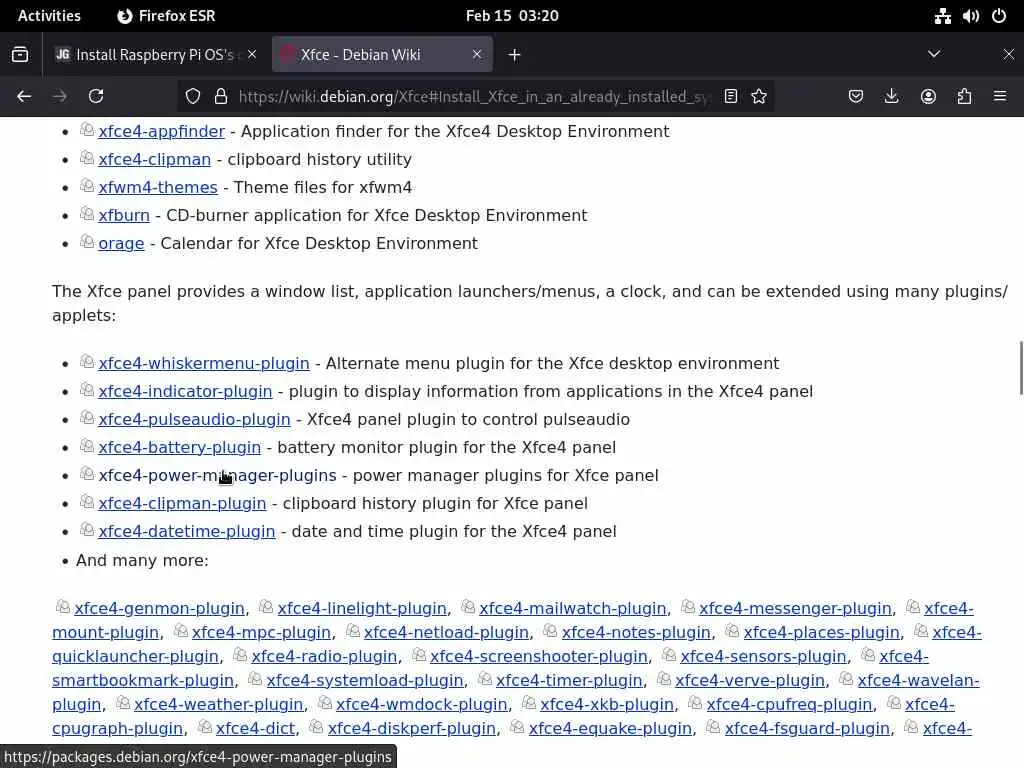Follow the xfce4-power-manager-plugins link
Viewport: 1024px width, 768px height.
[217, 476]
